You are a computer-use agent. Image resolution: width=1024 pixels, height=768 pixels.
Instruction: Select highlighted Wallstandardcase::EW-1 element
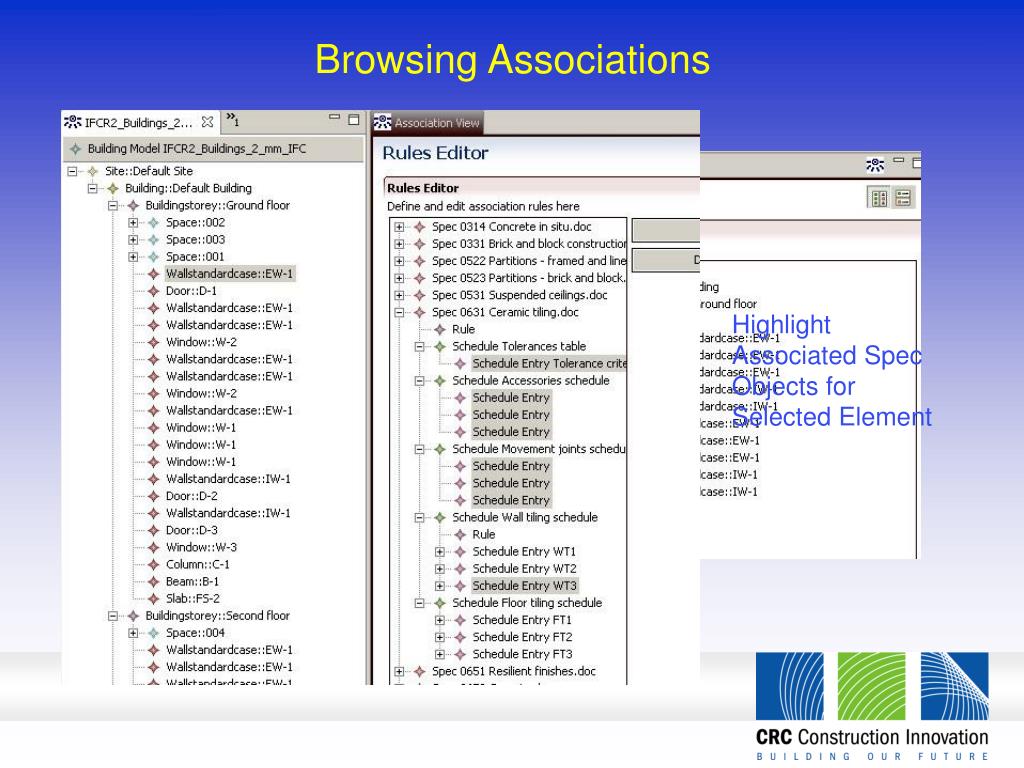coord(229,274)
